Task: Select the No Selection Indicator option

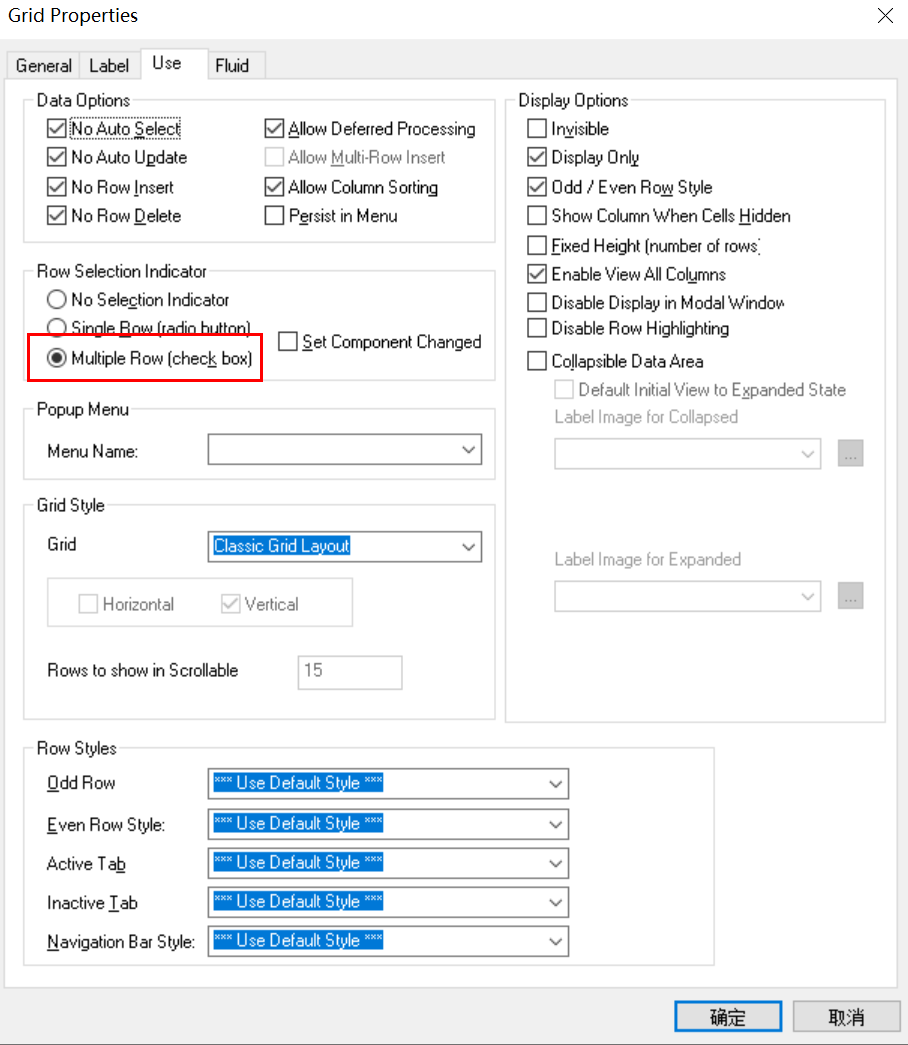Action: click(56, 299)
